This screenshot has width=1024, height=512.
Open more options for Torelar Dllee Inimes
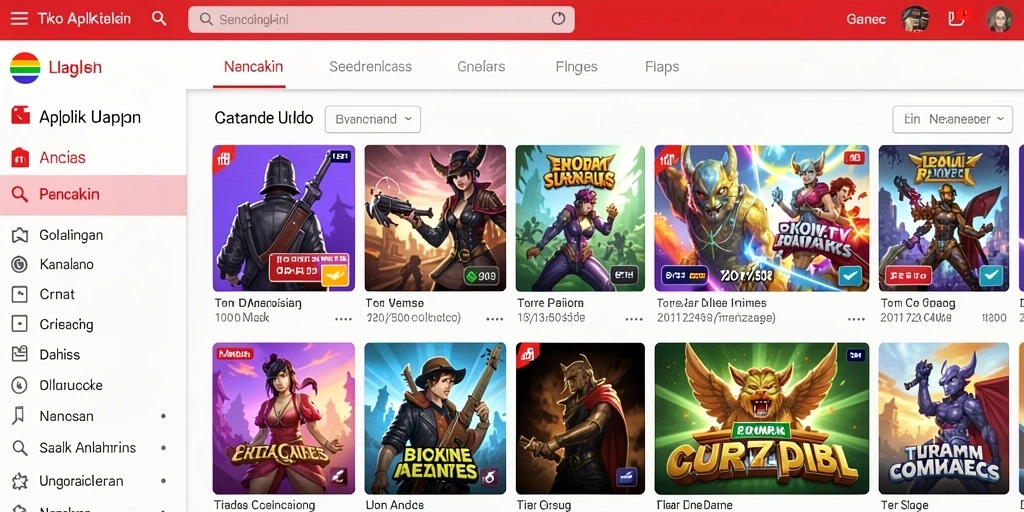856,319
